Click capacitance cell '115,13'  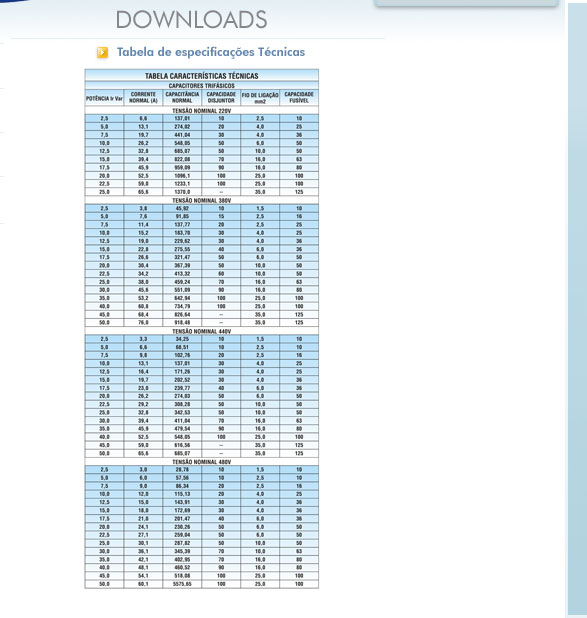(x=182, y=494)
